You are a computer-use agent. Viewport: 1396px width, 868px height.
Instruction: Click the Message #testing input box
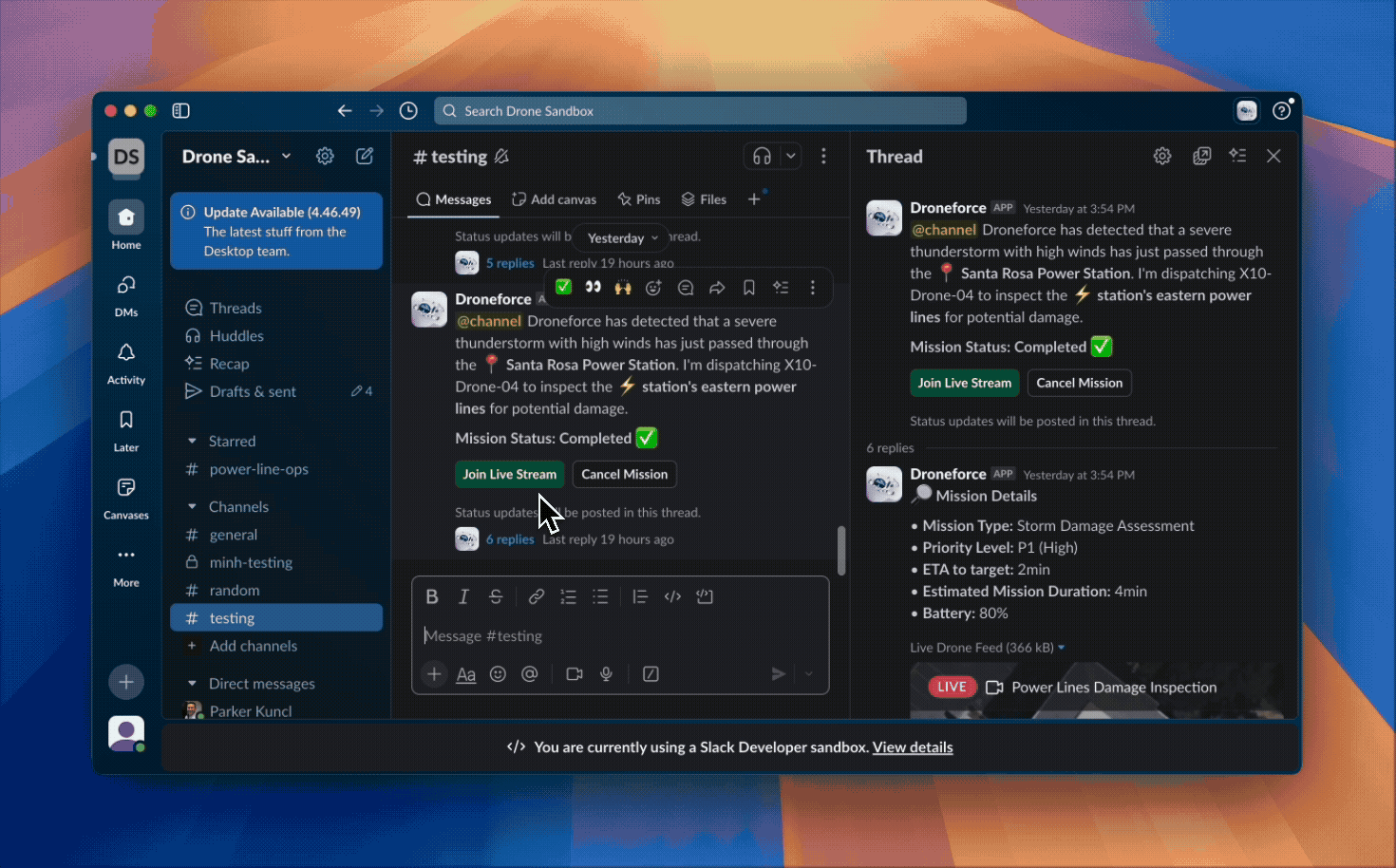tap(619, 636)
